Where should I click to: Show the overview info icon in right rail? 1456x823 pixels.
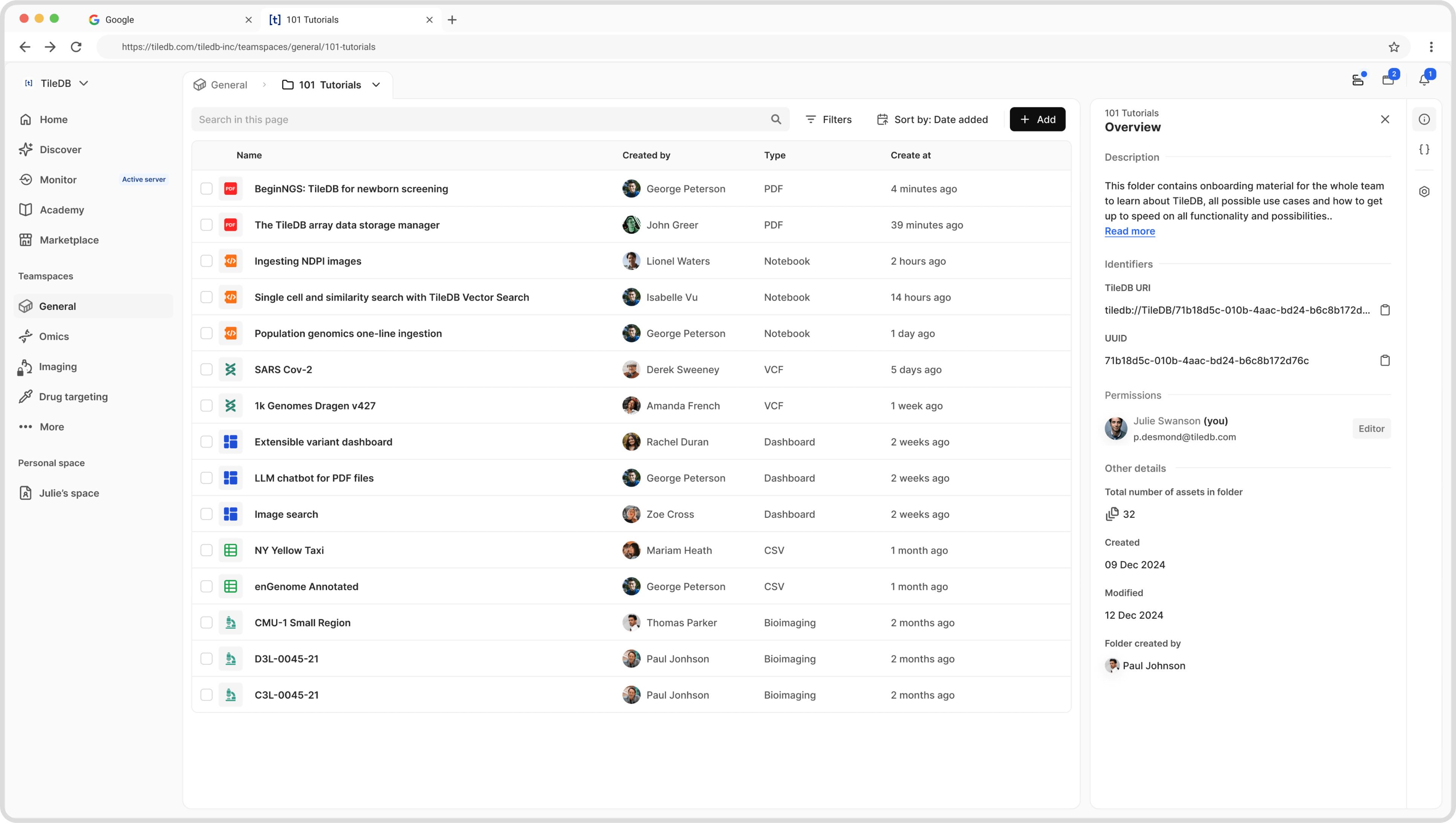tap(1424, 119)
